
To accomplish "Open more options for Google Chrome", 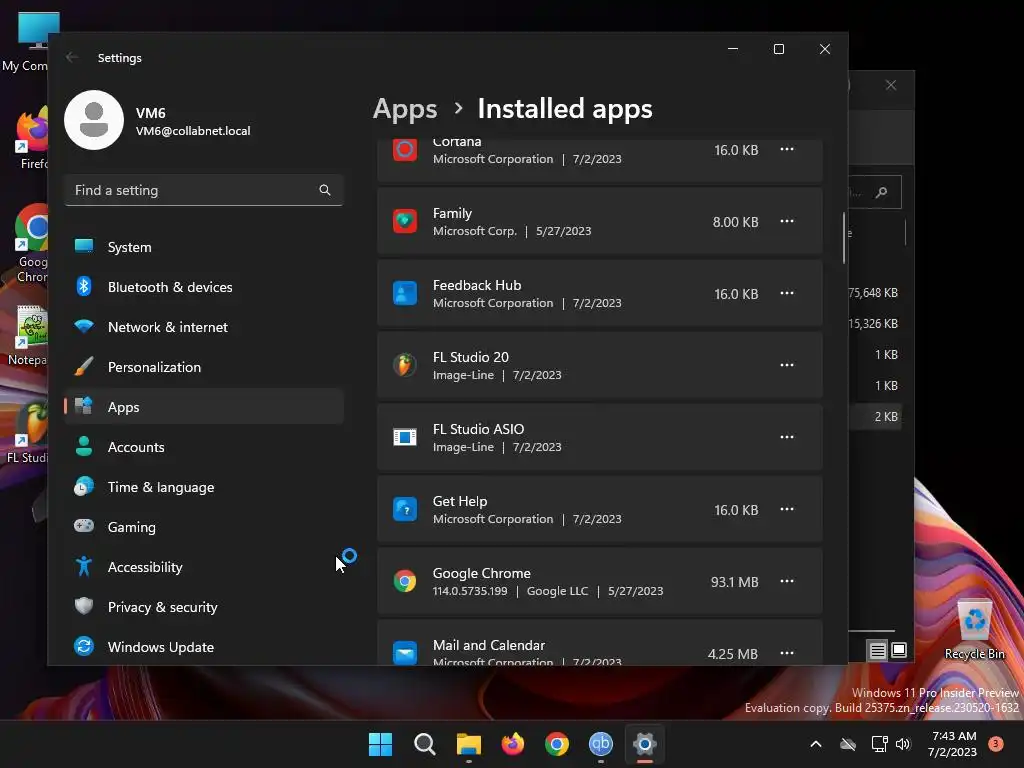I will tap(787, 581).
